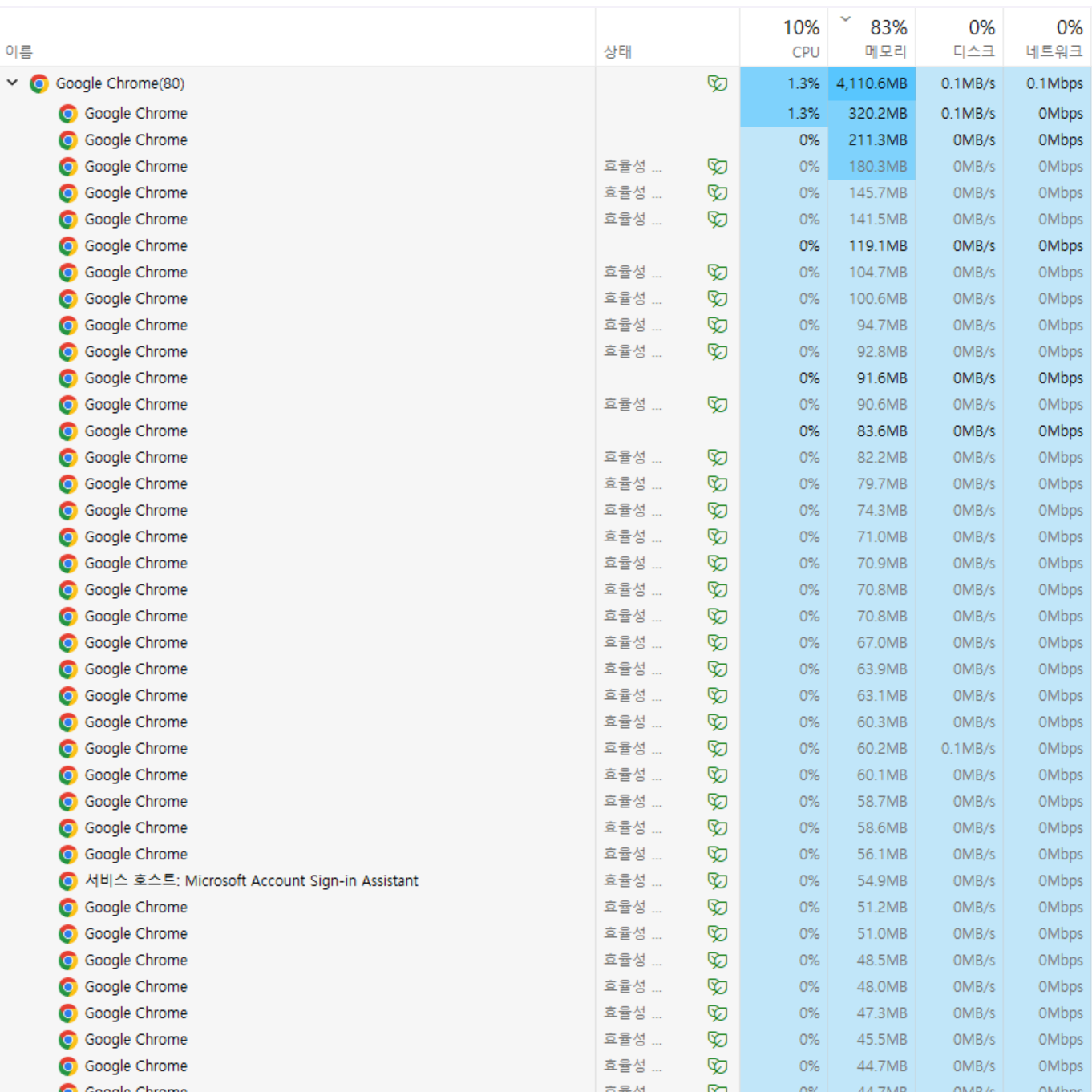Click the Chrome icon on the 91.6MB row

[x=68, y=378]
